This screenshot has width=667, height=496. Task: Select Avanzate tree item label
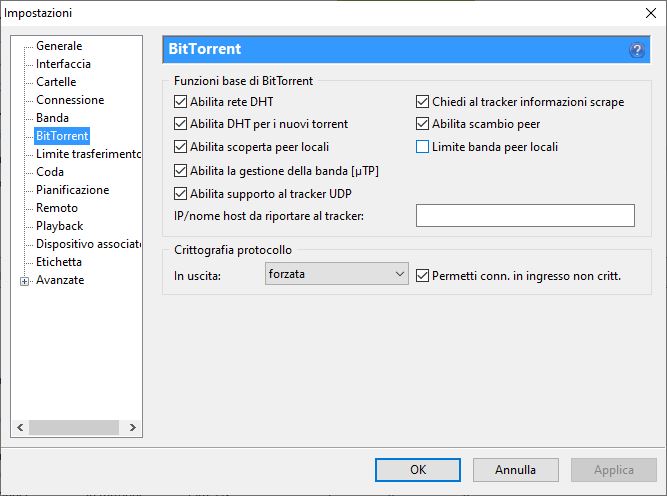60,280
